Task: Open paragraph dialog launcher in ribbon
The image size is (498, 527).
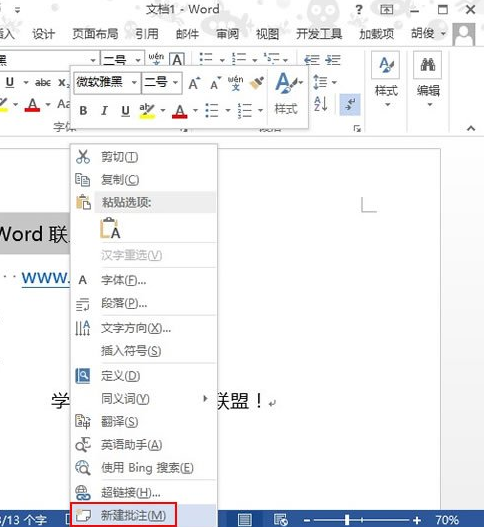Action: pyautogui.click(x=357, y=128)
